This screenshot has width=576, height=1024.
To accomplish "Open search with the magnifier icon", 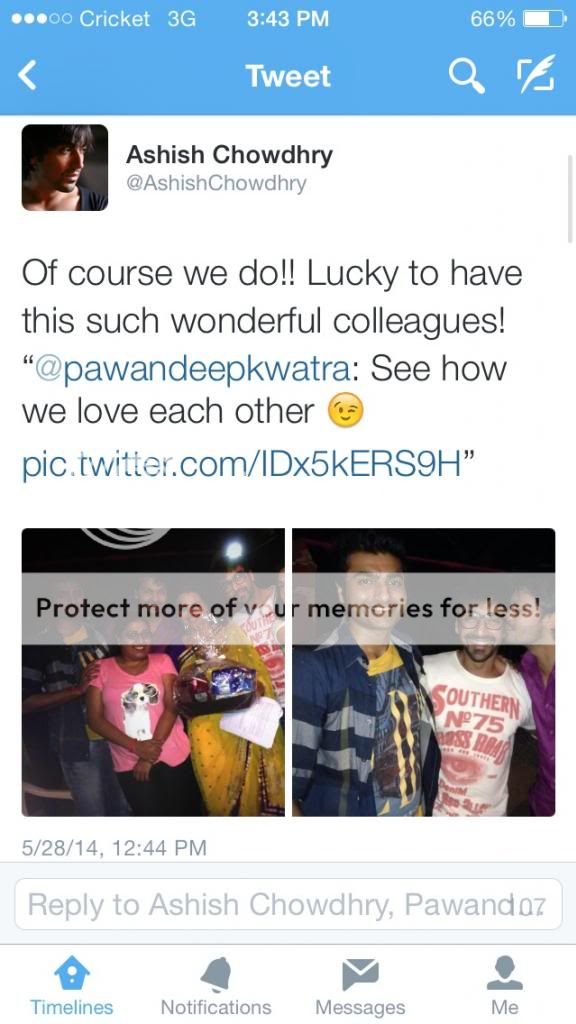I will coord(466,76).
